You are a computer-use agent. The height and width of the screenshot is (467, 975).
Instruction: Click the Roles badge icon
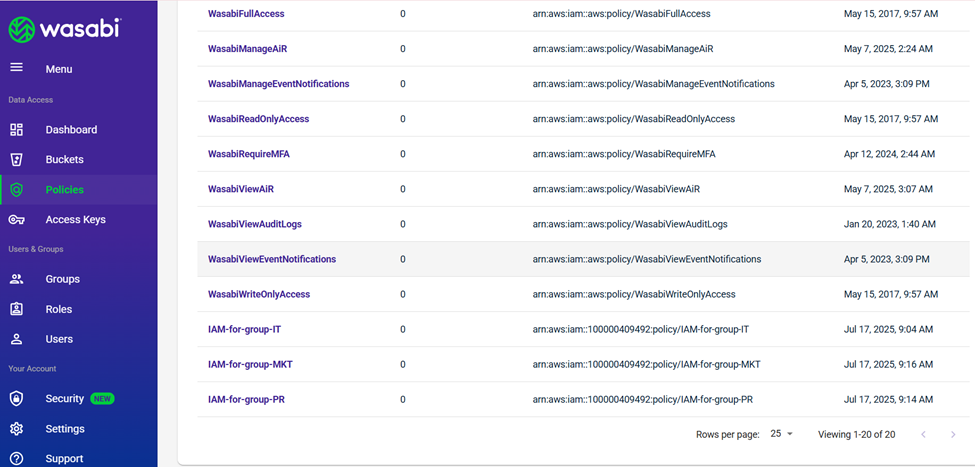pyautogui.click(x=16, y=310)
